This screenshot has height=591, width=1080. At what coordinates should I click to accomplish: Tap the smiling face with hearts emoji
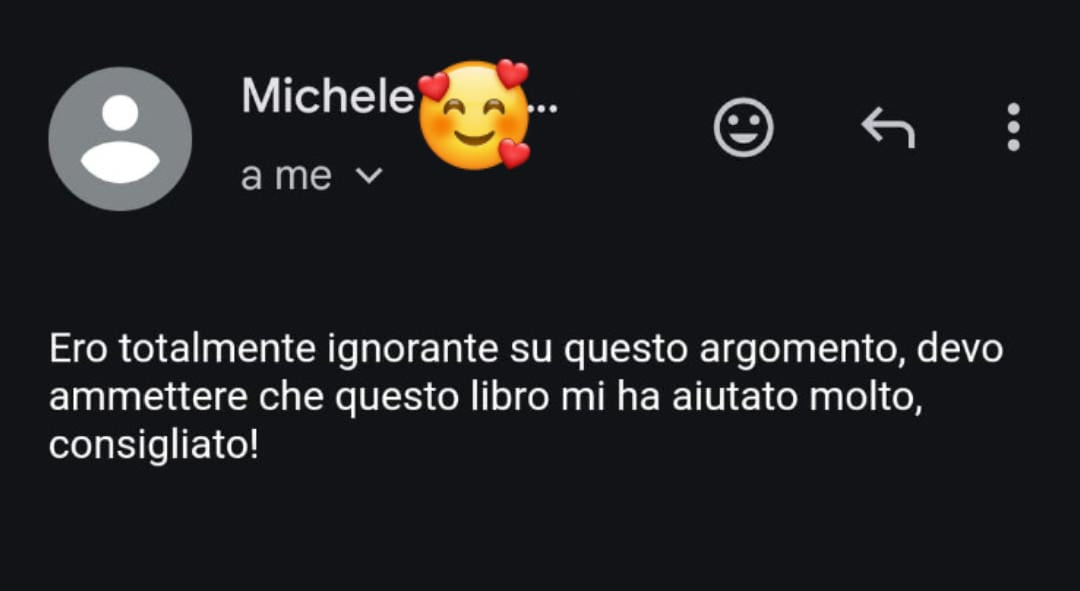(x=475, y=115)
